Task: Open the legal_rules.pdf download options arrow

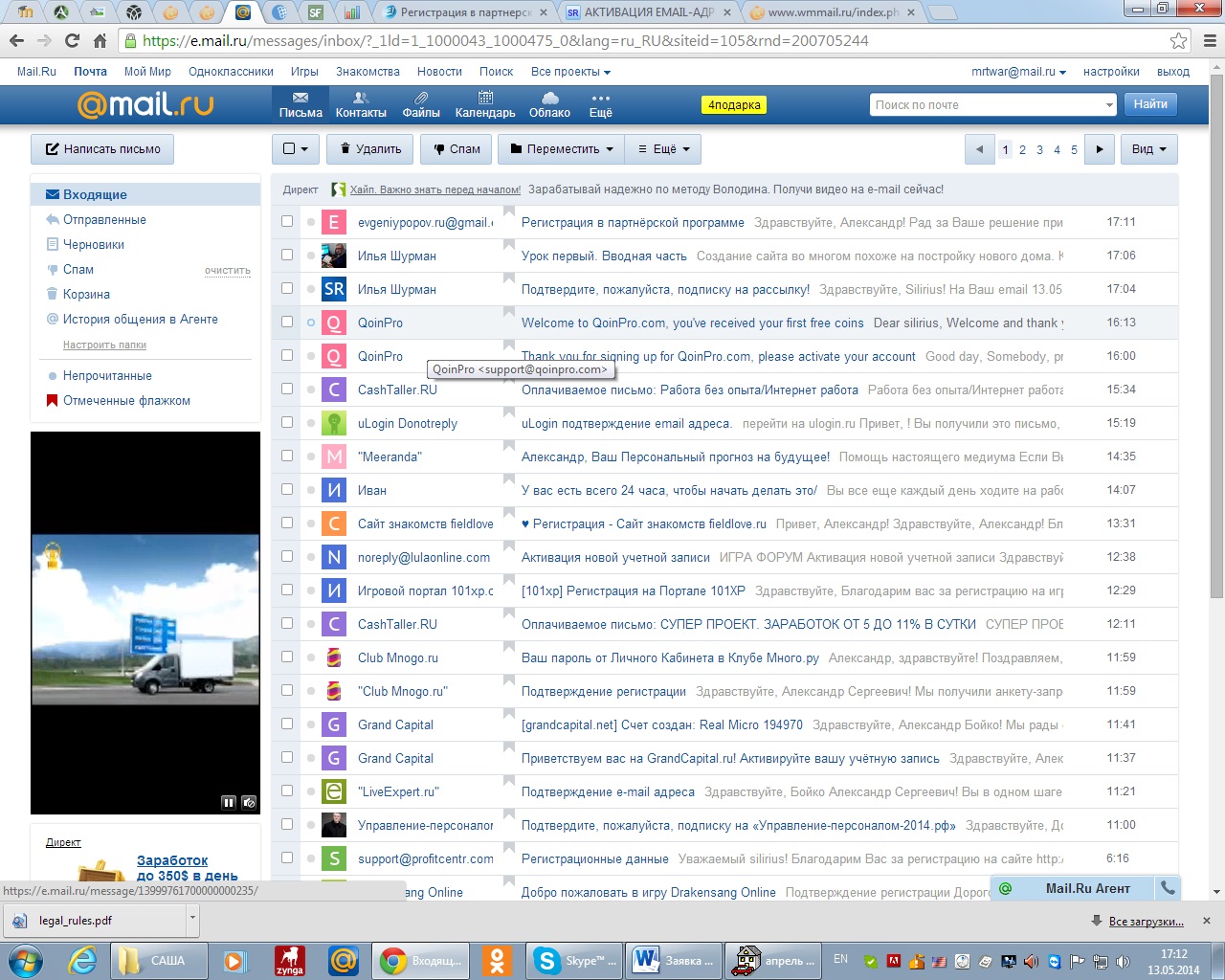Action: [x=192, y=921]
